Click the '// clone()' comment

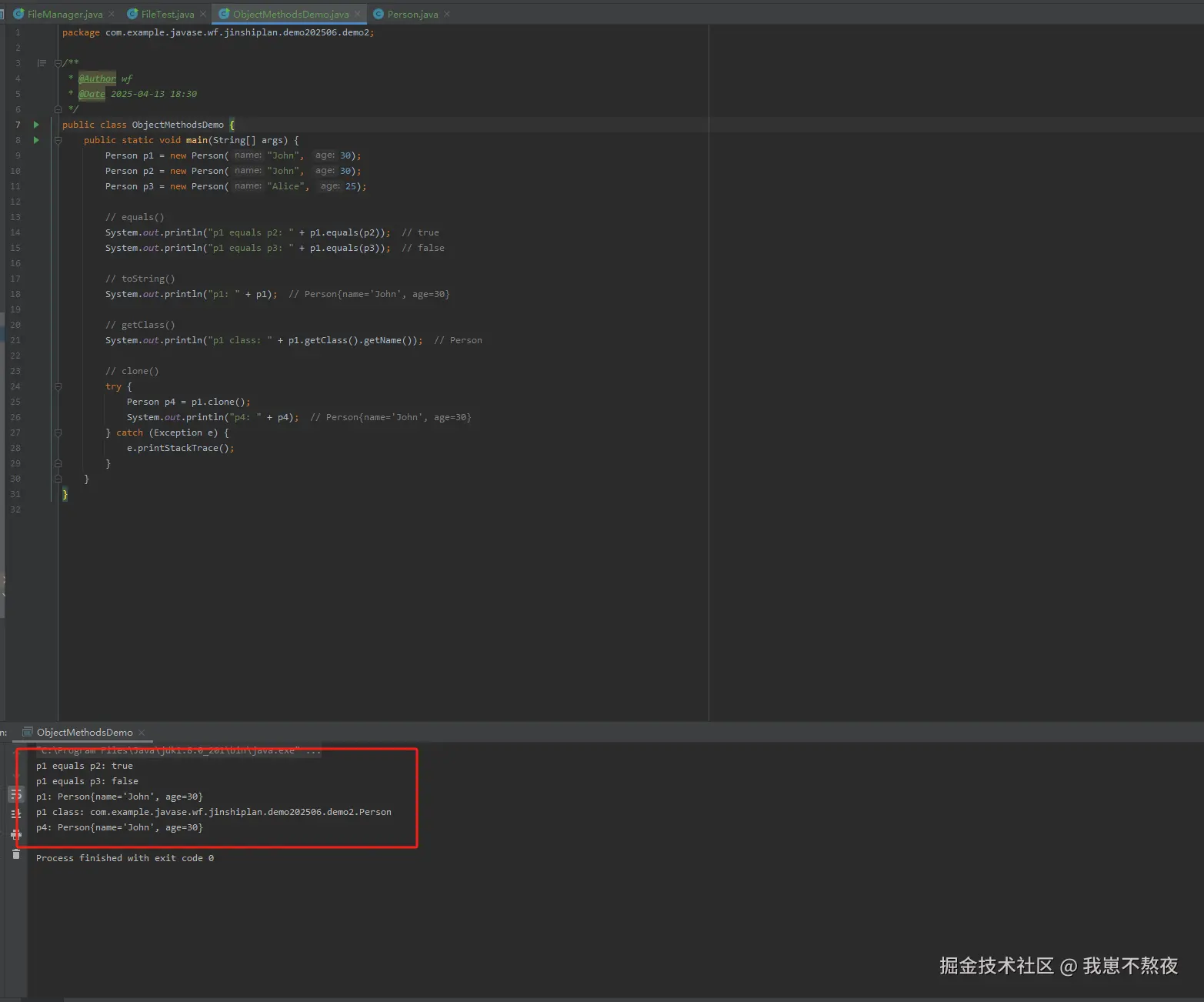tap(132, 371)
